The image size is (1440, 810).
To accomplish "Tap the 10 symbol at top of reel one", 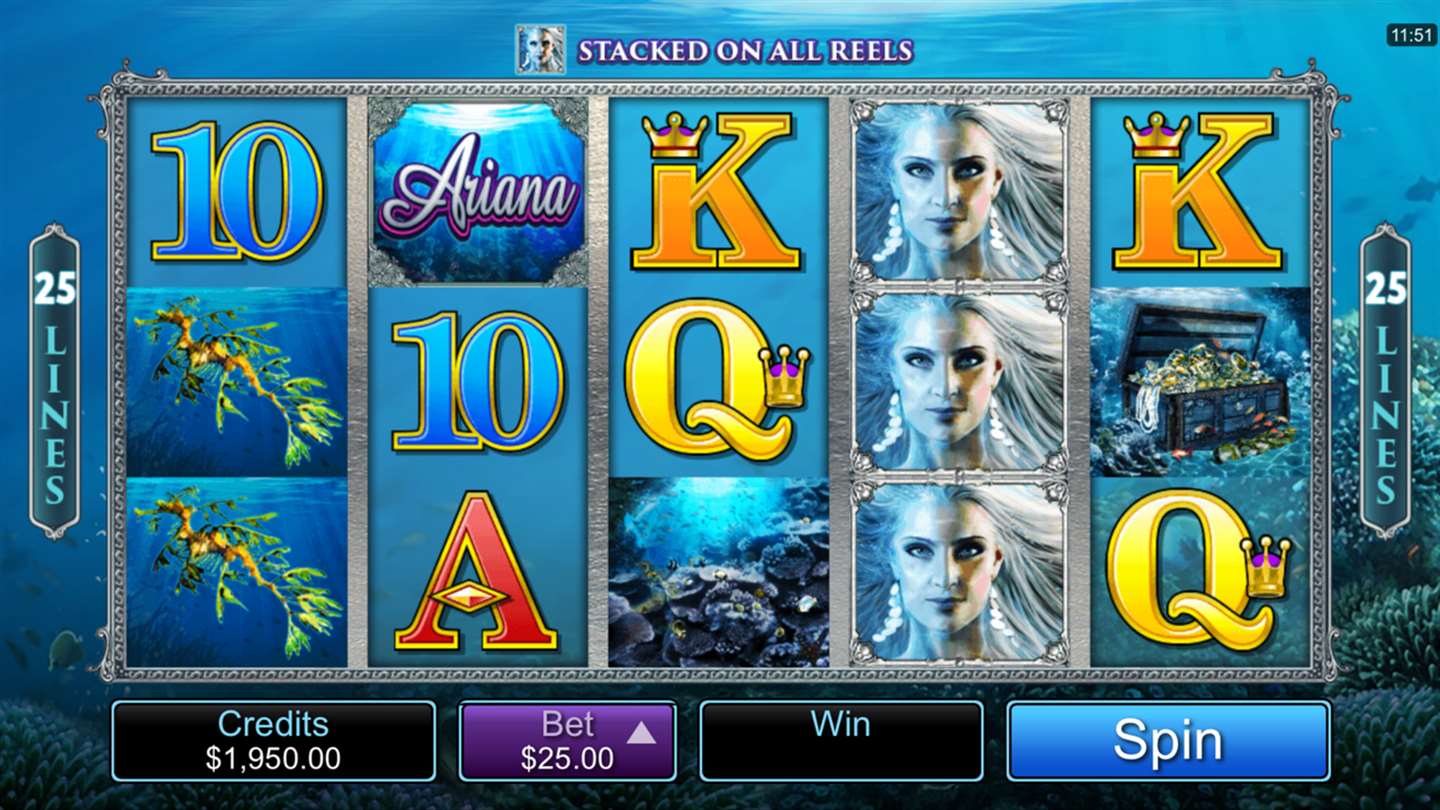I will coord(237,190).
